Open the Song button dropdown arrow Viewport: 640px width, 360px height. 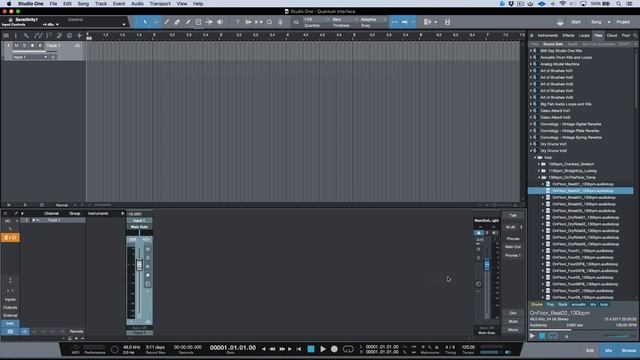tap(609, 22)
